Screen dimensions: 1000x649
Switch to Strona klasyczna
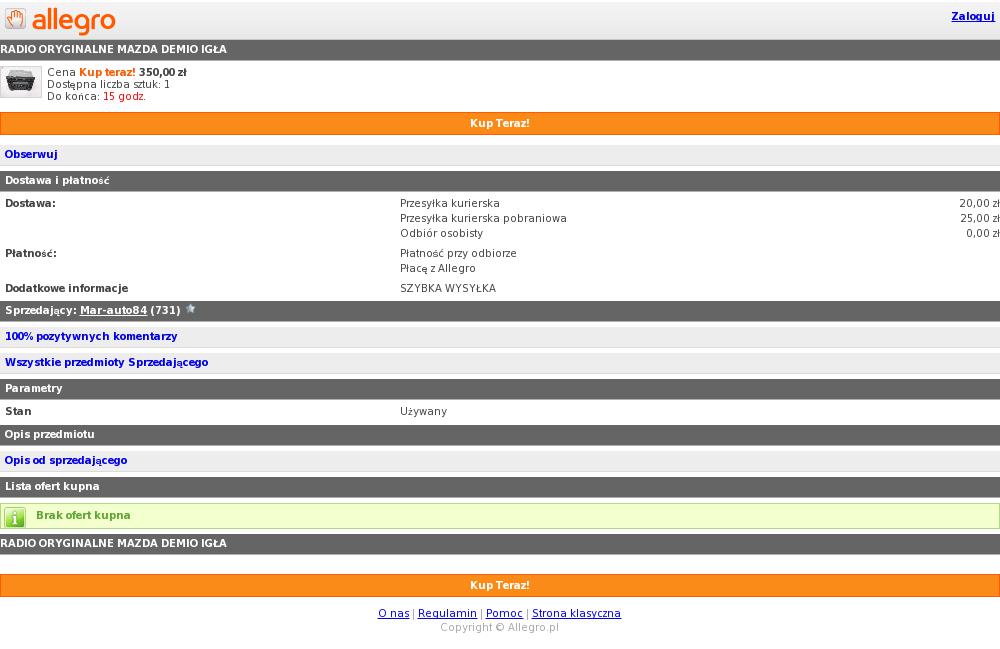tap(576, 613)
